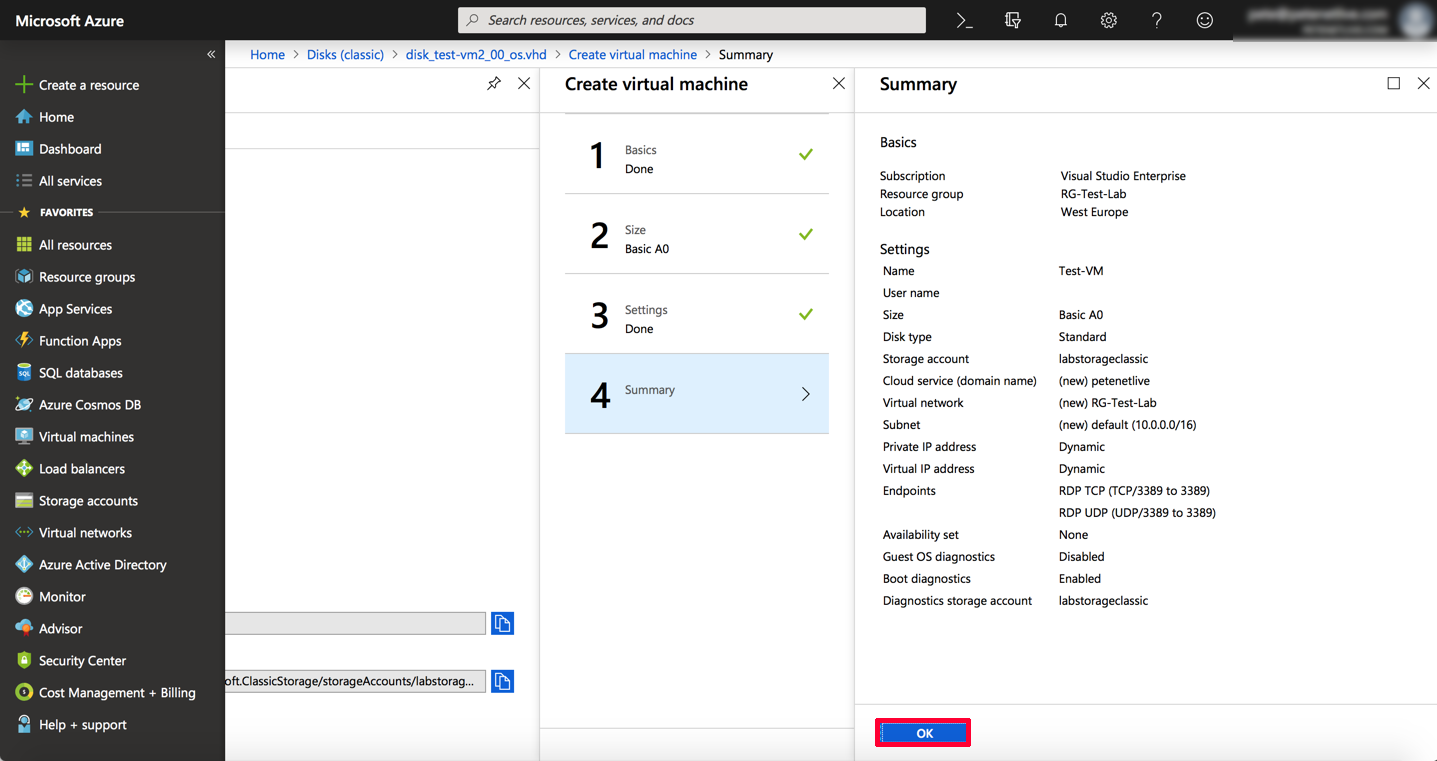Click the Storage accounts icon

click(x=24, y=501)
